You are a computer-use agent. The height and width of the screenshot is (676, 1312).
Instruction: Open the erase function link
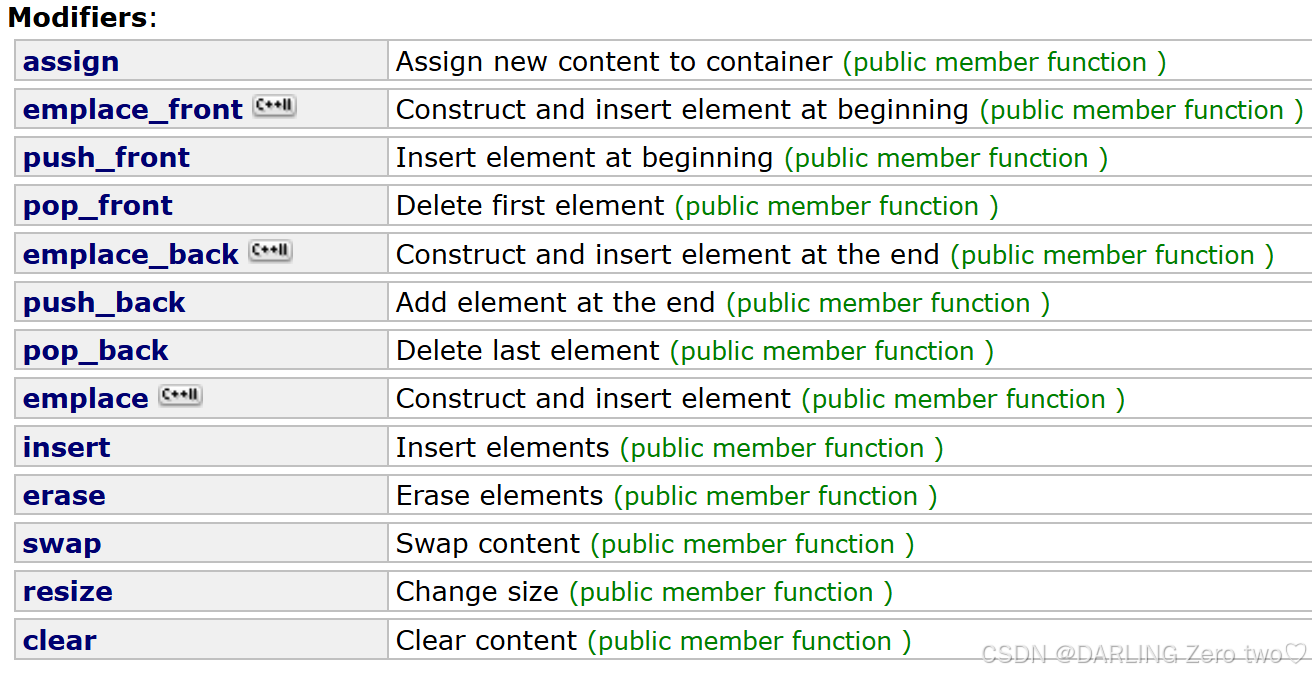64,496
